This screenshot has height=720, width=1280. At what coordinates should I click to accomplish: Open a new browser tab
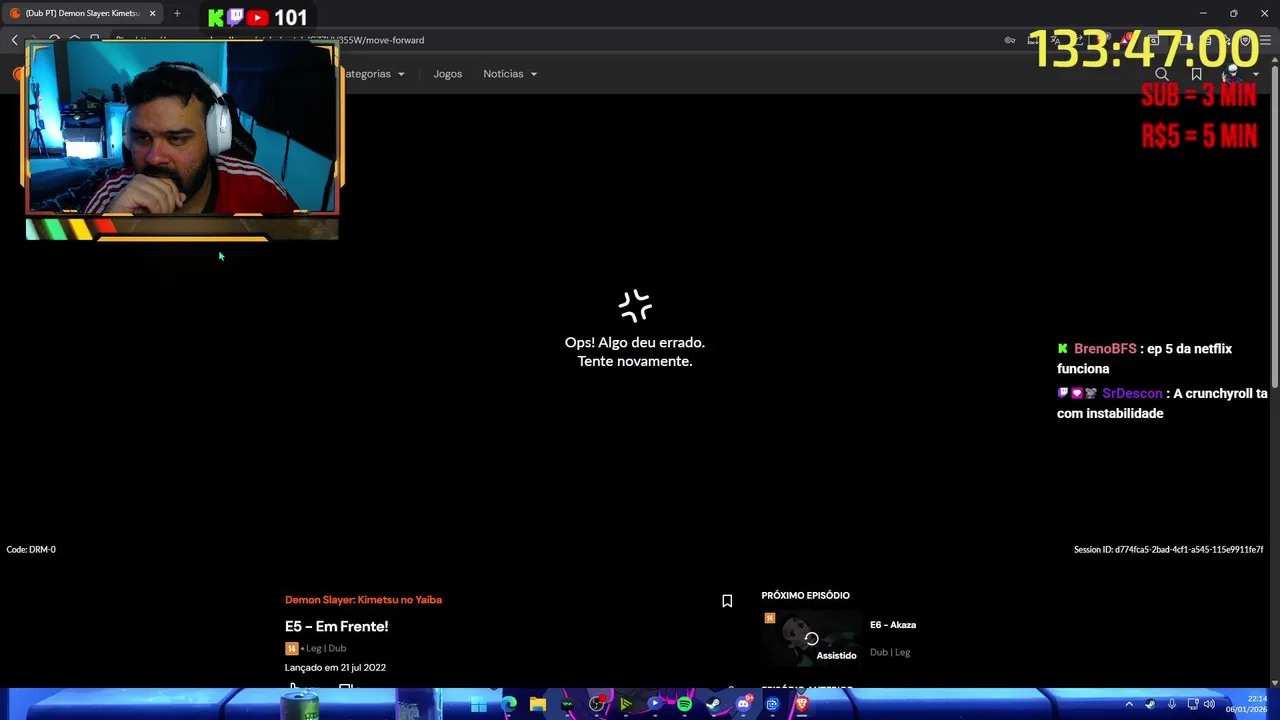[177, 13]
